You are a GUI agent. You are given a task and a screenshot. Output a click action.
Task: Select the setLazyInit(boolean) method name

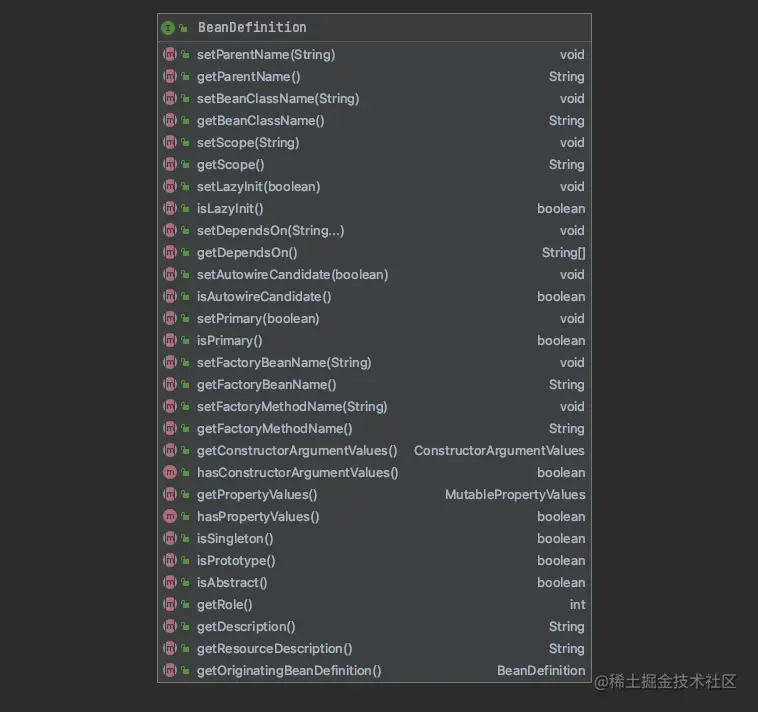(x=259, y=187)
